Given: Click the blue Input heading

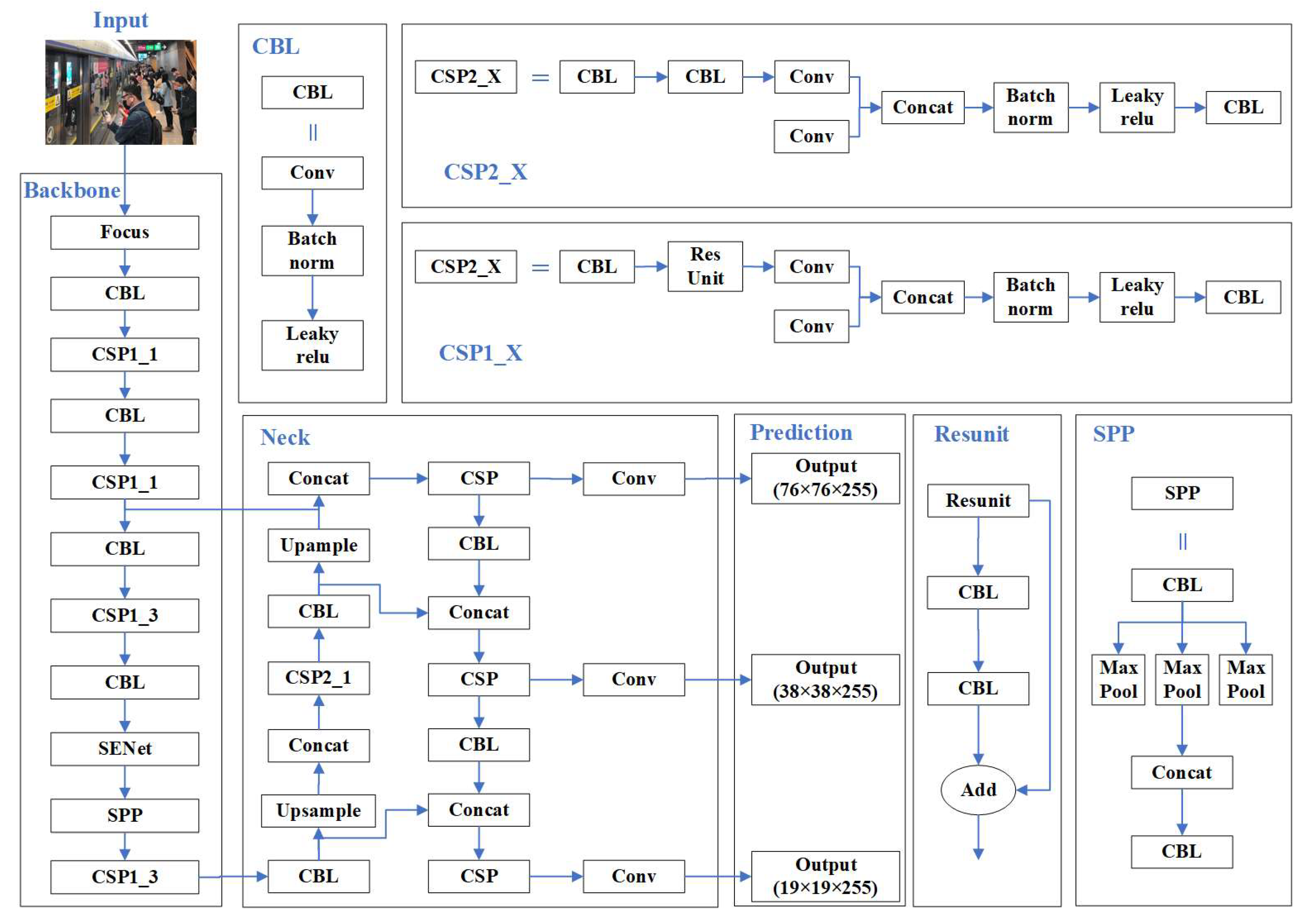Looking at the screenshot, I should point(121,20).
